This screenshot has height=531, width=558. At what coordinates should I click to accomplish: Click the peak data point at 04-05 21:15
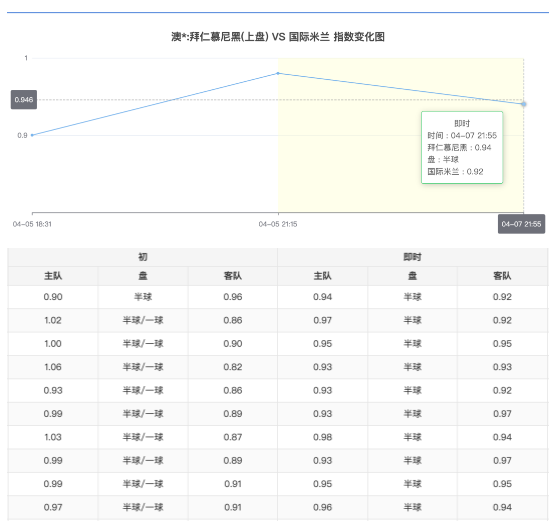(x=278, y=73)
